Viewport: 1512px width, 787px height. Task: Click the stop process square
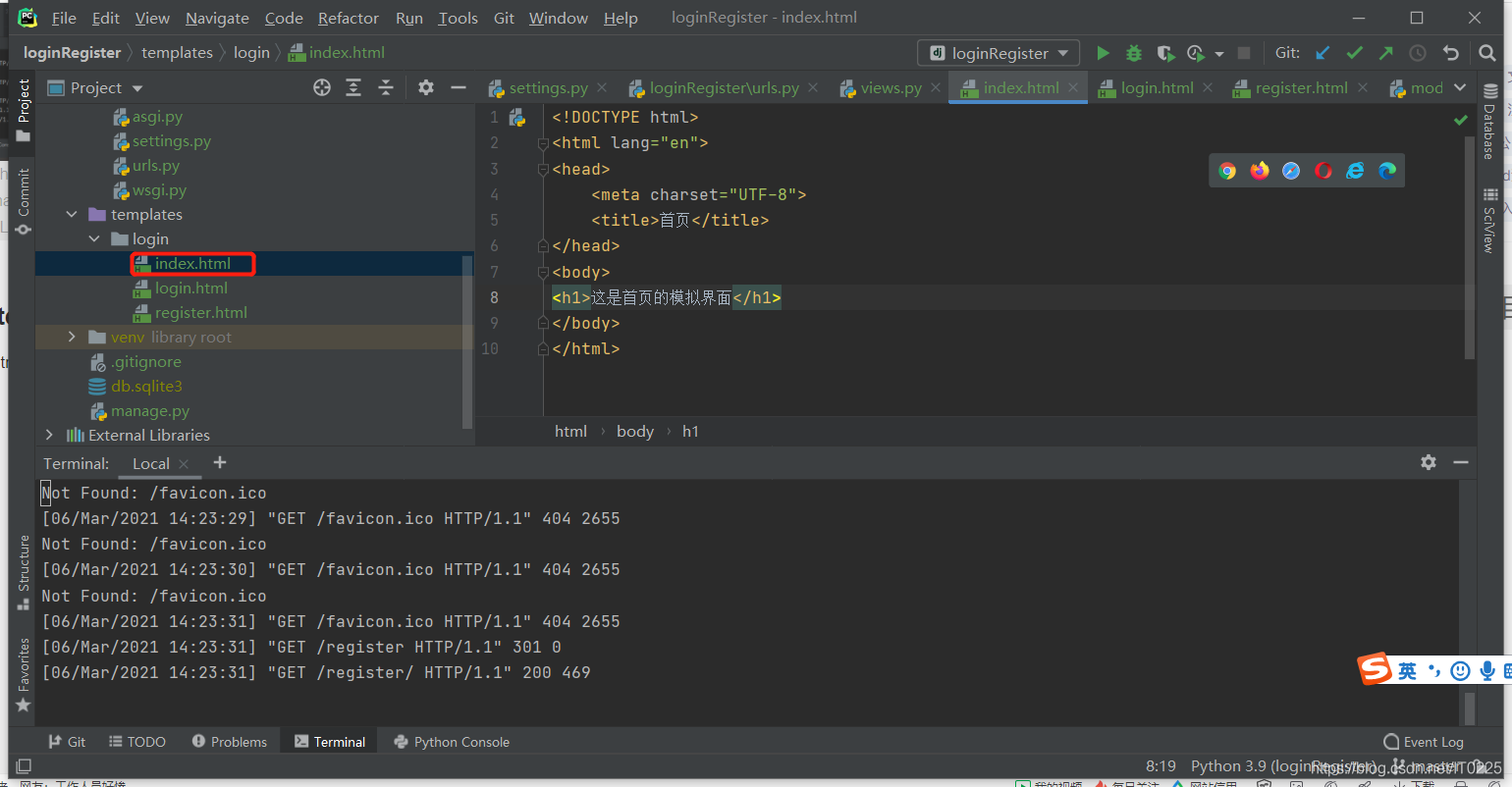coord(1244,53)
